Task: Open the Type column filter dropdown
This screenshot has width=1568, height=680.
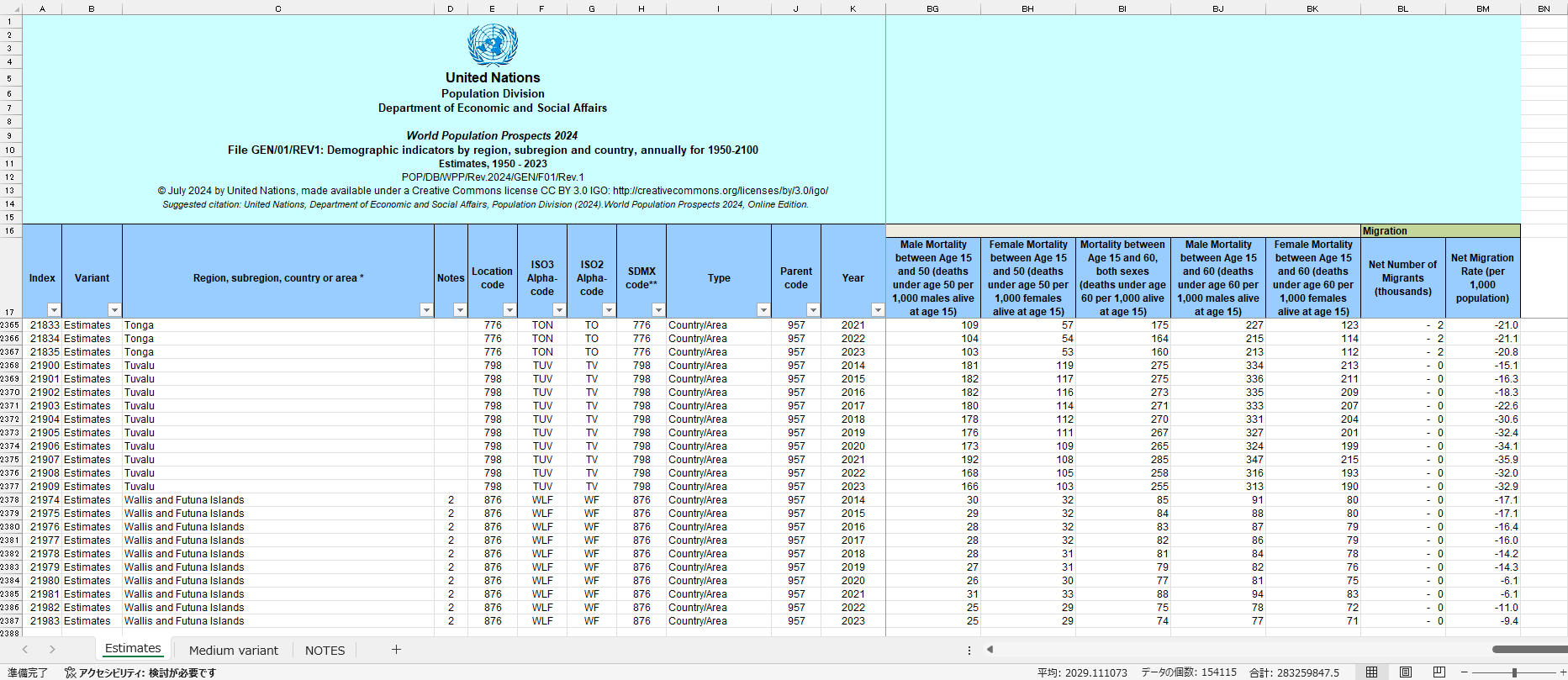Action: pos(763,310)
